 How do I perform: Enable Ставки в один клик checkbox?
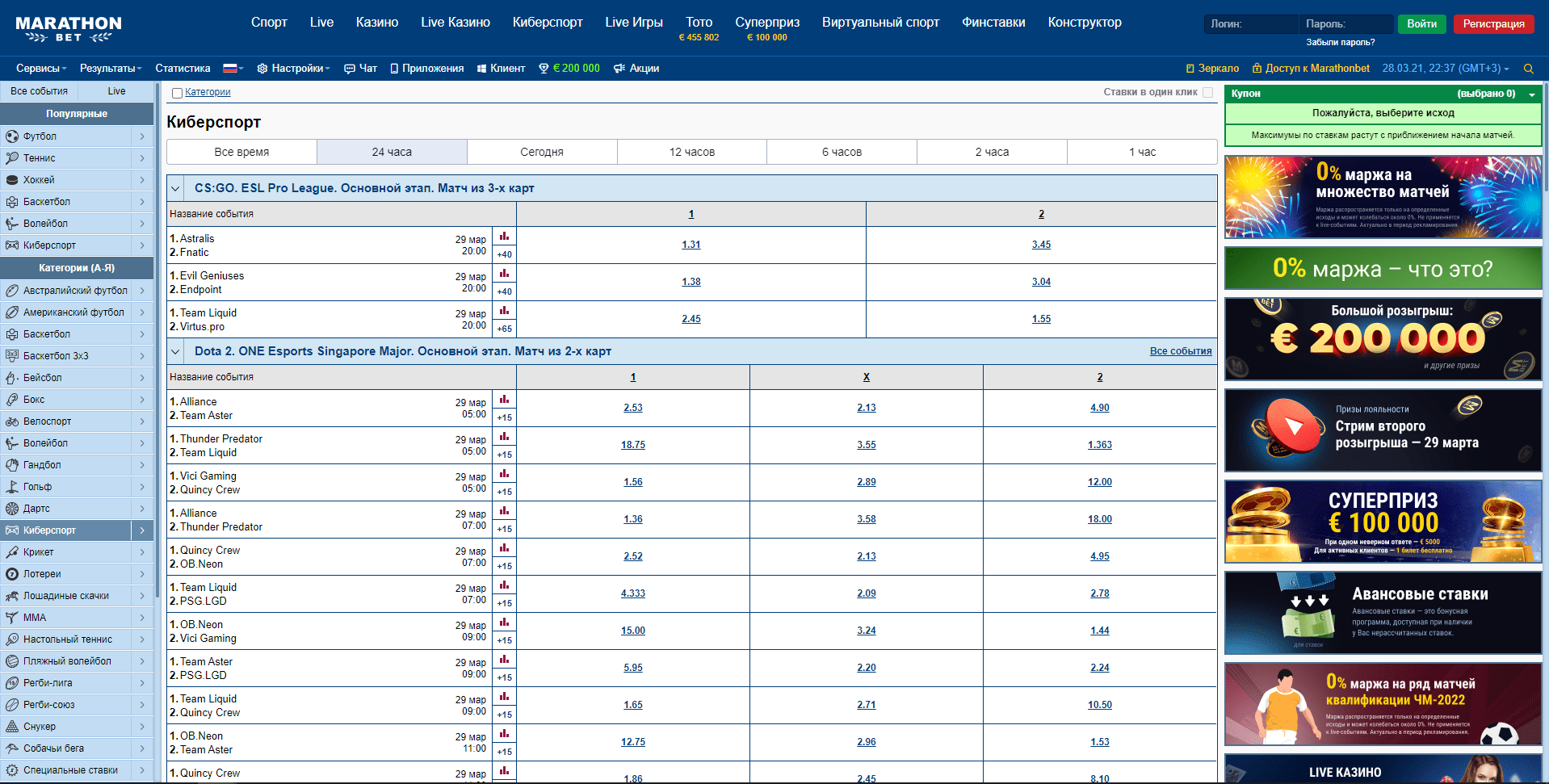coord(1207,92)
